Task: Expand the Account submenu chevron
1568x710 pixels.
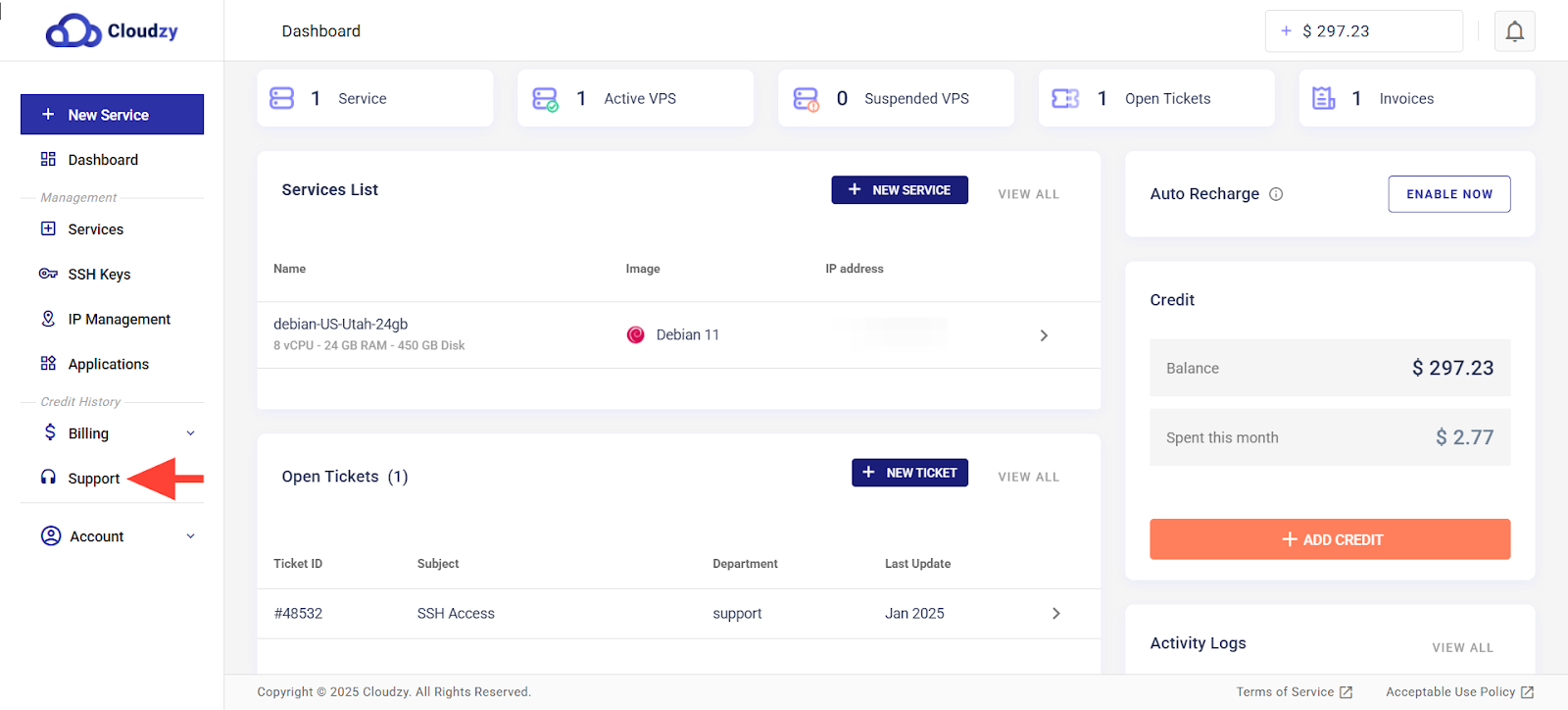Action: [x=190, y=536]
